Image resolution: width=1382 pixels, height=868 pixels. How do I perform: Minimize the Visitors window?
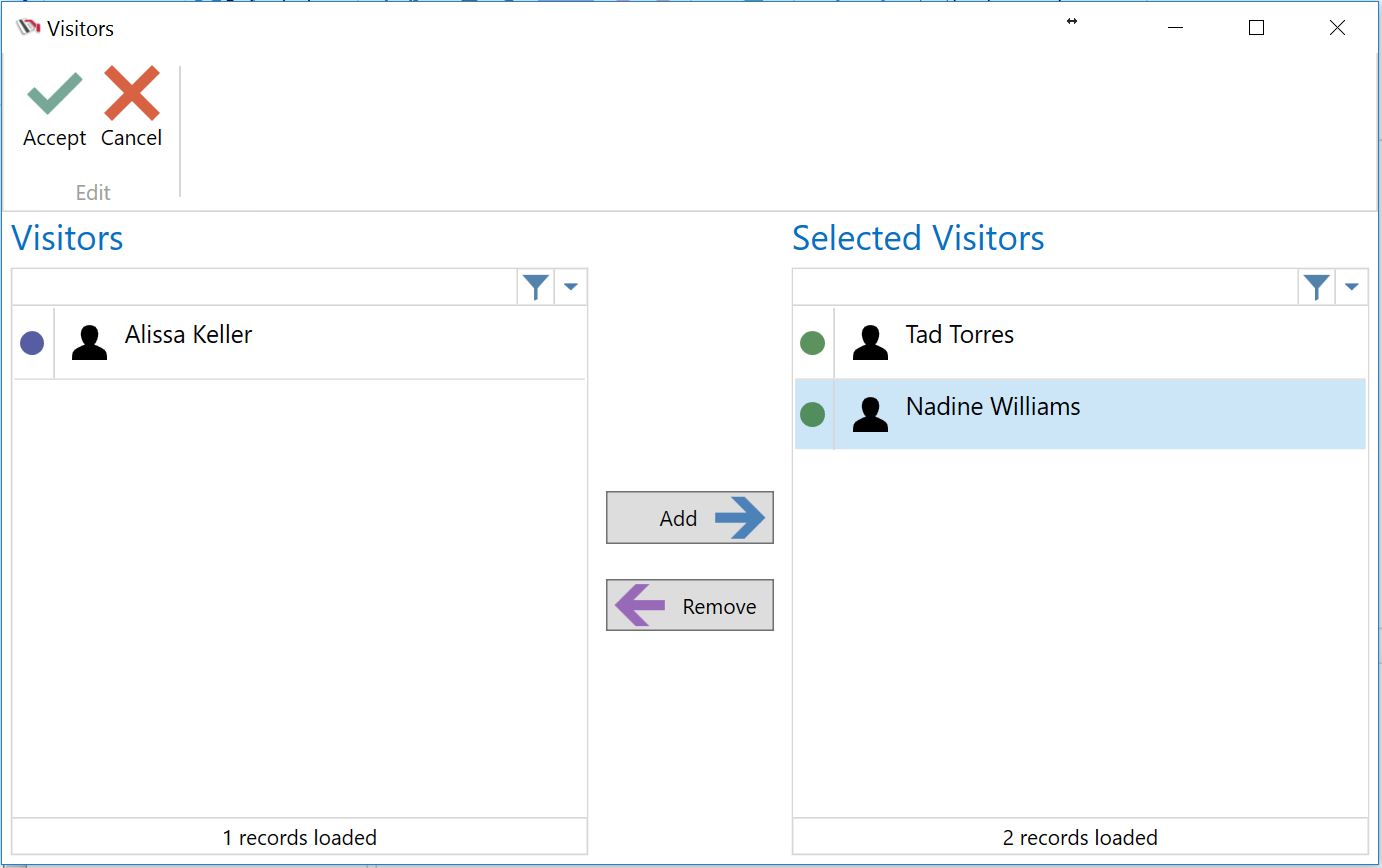(x=1176, y=28)
